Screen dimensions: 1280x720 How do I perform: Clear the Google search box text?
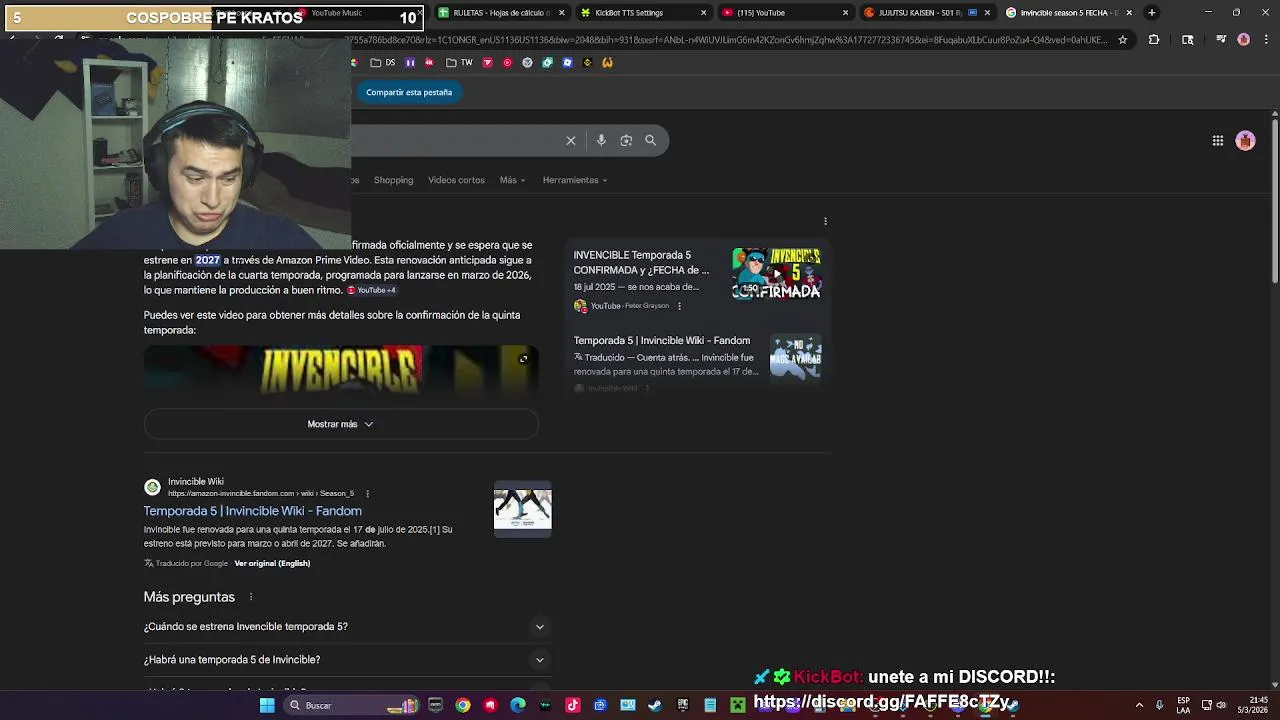[571, 141]
